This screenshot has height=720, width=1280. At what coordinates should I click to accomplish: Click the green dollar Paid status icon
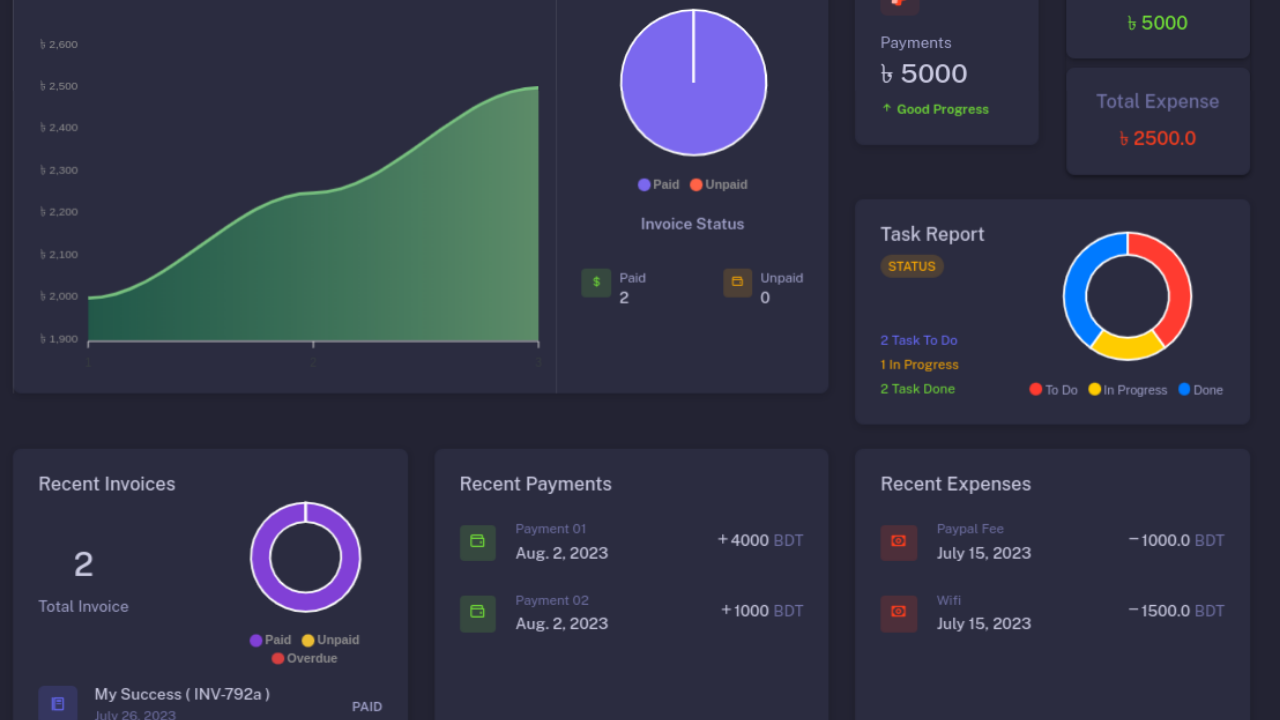click(596, 283)
